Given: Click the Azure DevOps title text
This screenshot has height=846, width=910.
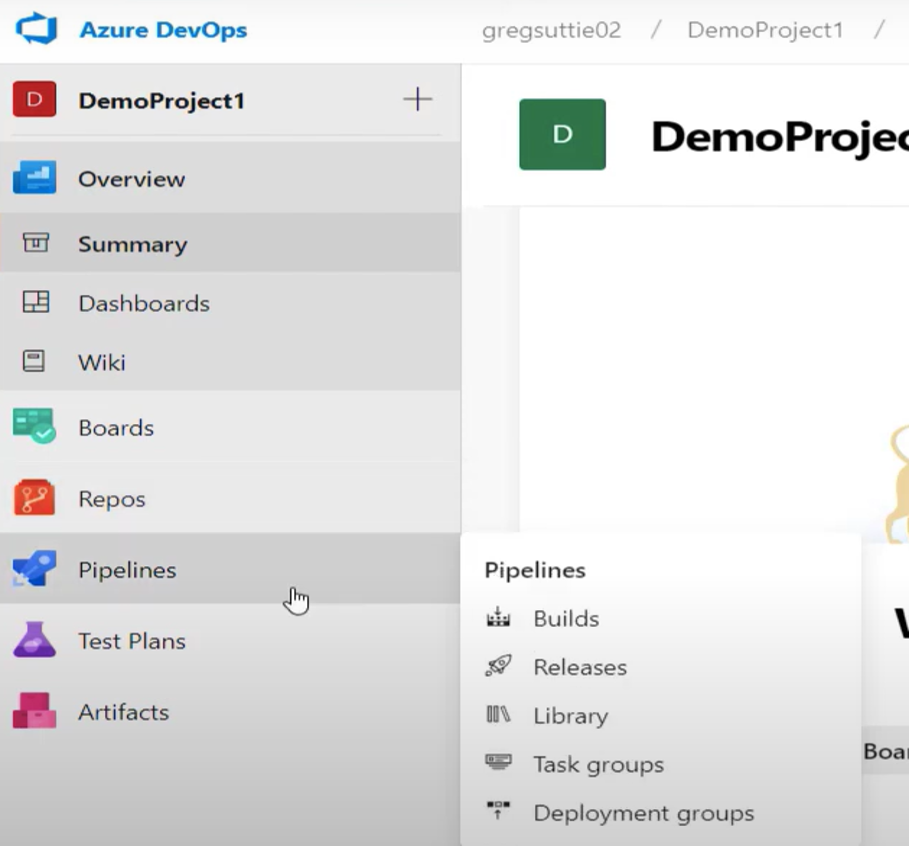Looking at the screenshot, I should point(163,30).
